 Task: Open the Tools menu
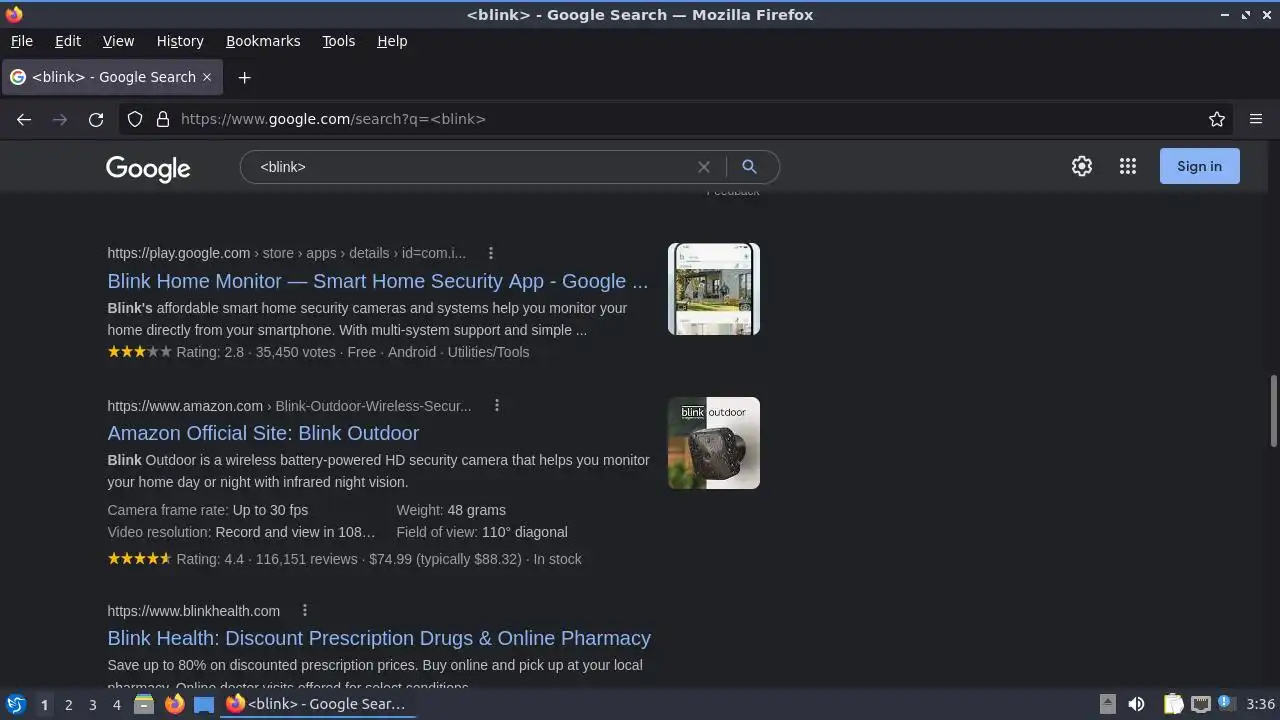tap(338, 41)
